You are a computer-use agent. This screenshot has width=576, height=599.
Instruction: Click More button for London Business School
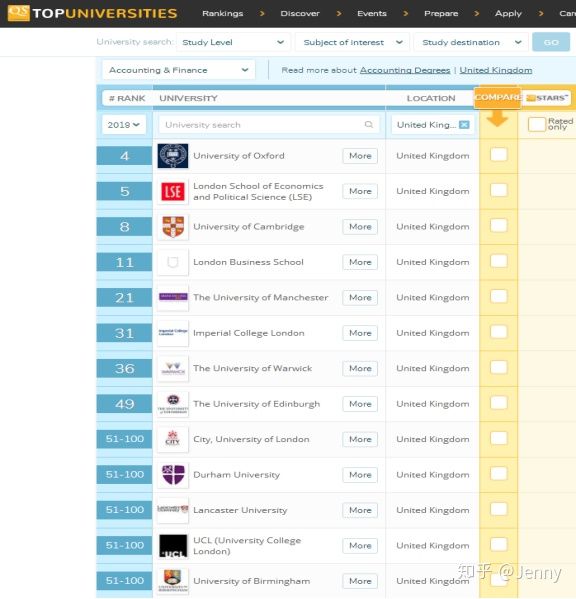[360, 262]
